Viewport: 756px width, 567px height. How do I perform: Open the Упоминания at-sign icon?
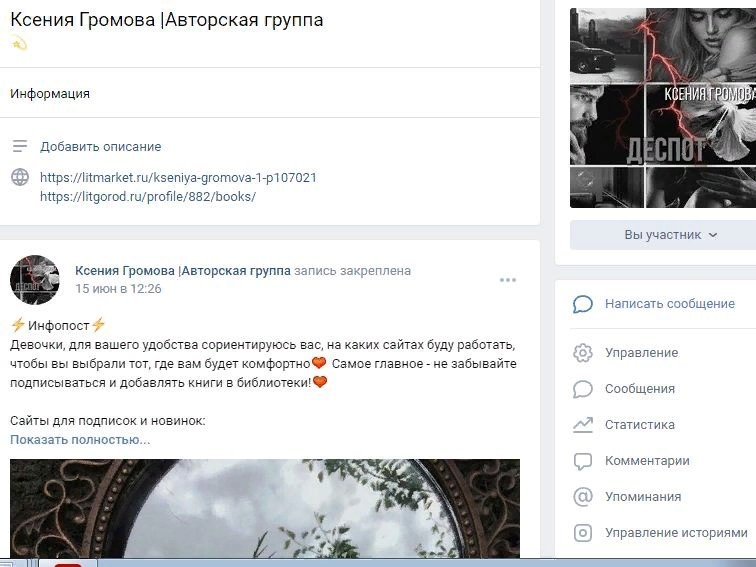tap(582, 497)
